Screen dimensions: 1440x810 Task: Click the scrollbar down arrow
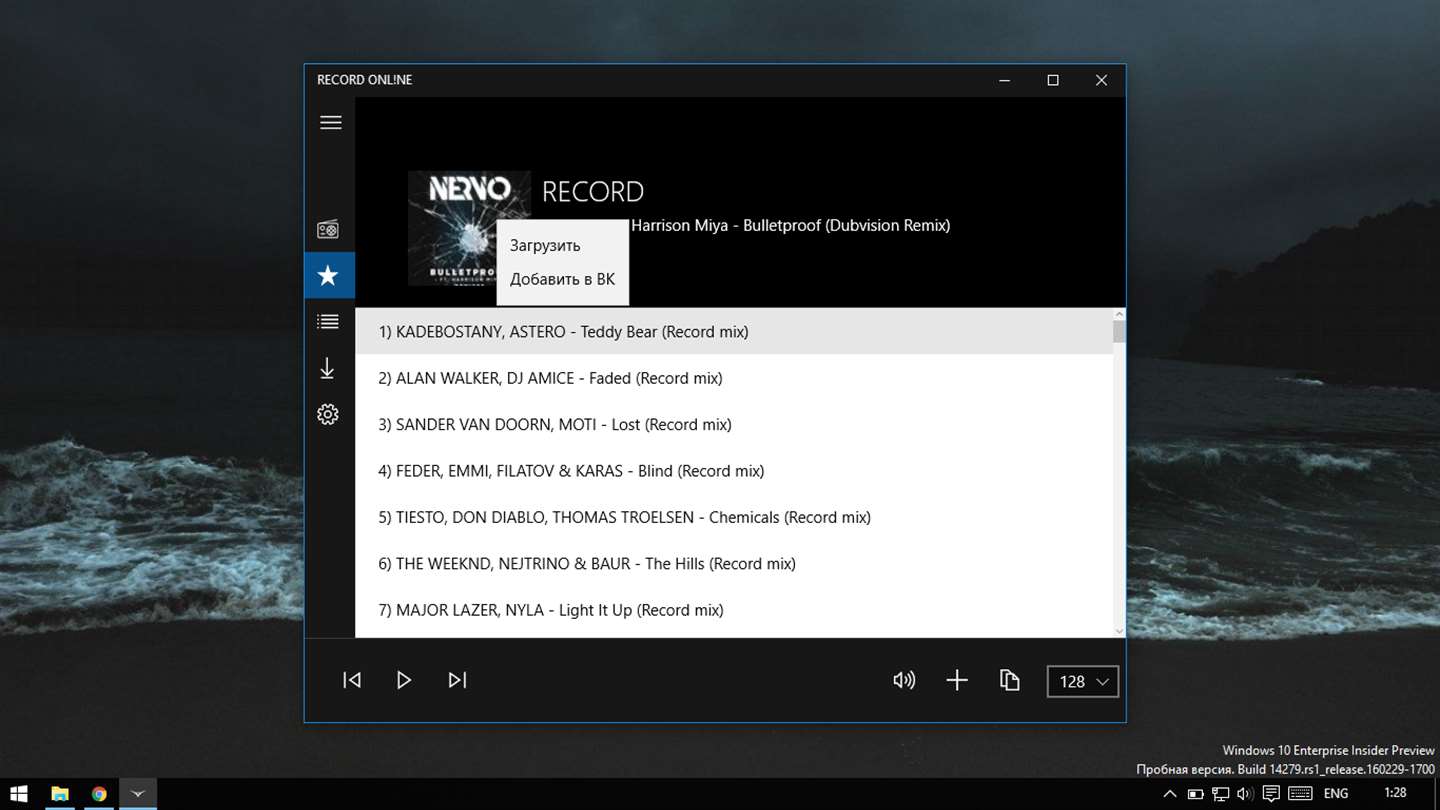1119,630
